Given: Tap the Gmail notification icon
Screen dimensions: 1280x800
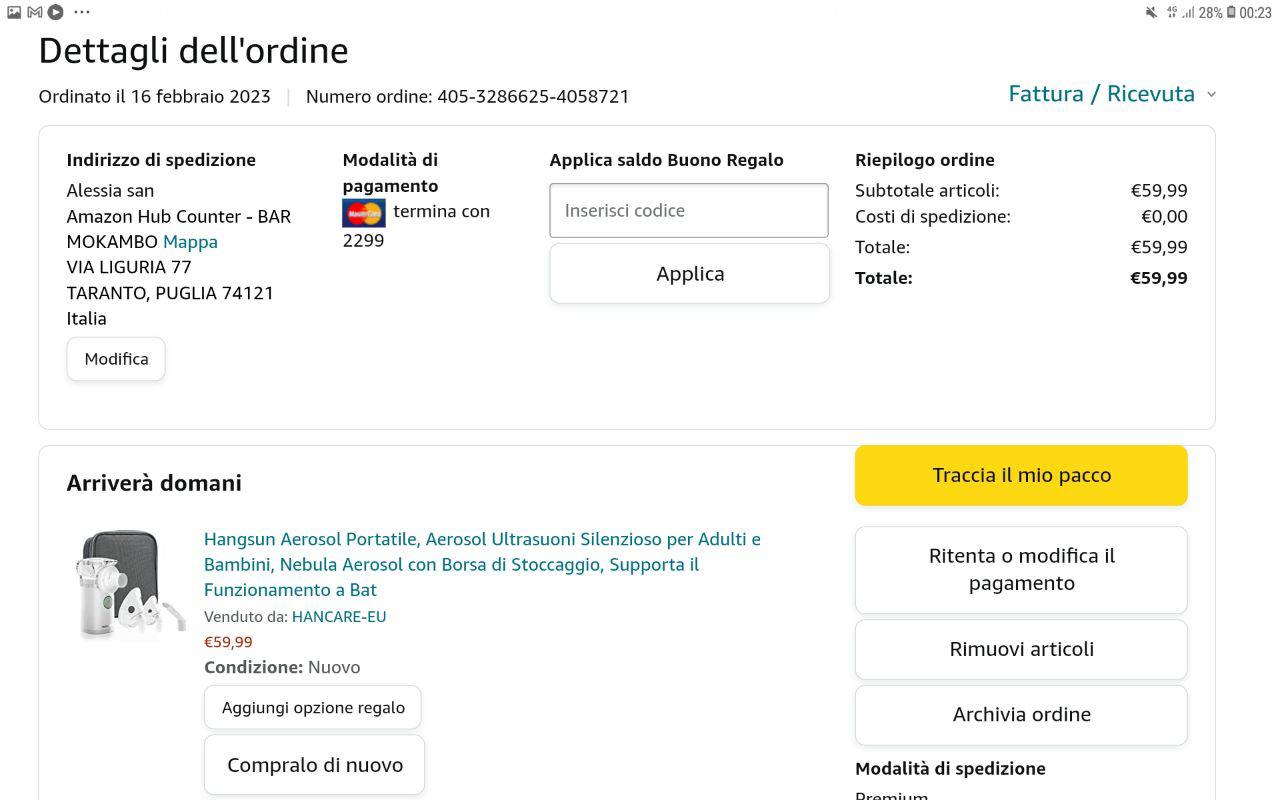Looking at the screenshot, I should point(35,12).
